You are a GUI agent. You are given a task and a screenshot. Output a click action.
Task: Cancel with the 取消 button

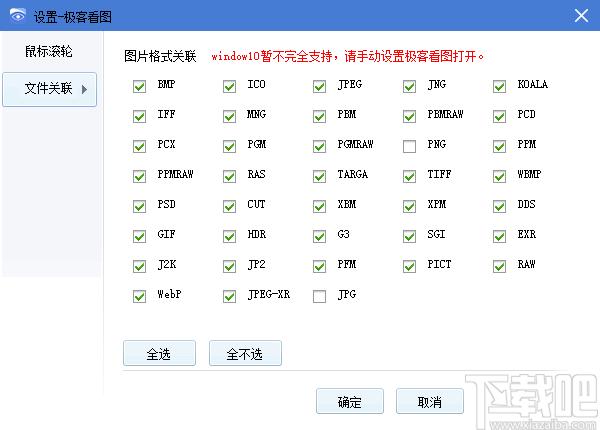click(x=430, y=401)
